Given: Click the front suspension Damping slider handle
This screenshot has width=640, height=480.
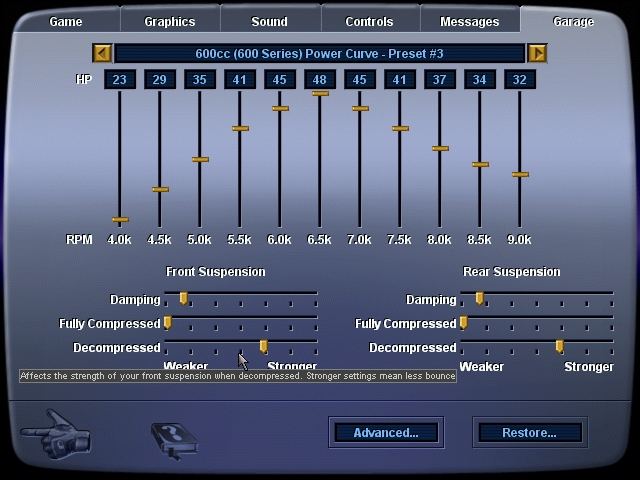Looking at the screenshot, I should [184, 298].
